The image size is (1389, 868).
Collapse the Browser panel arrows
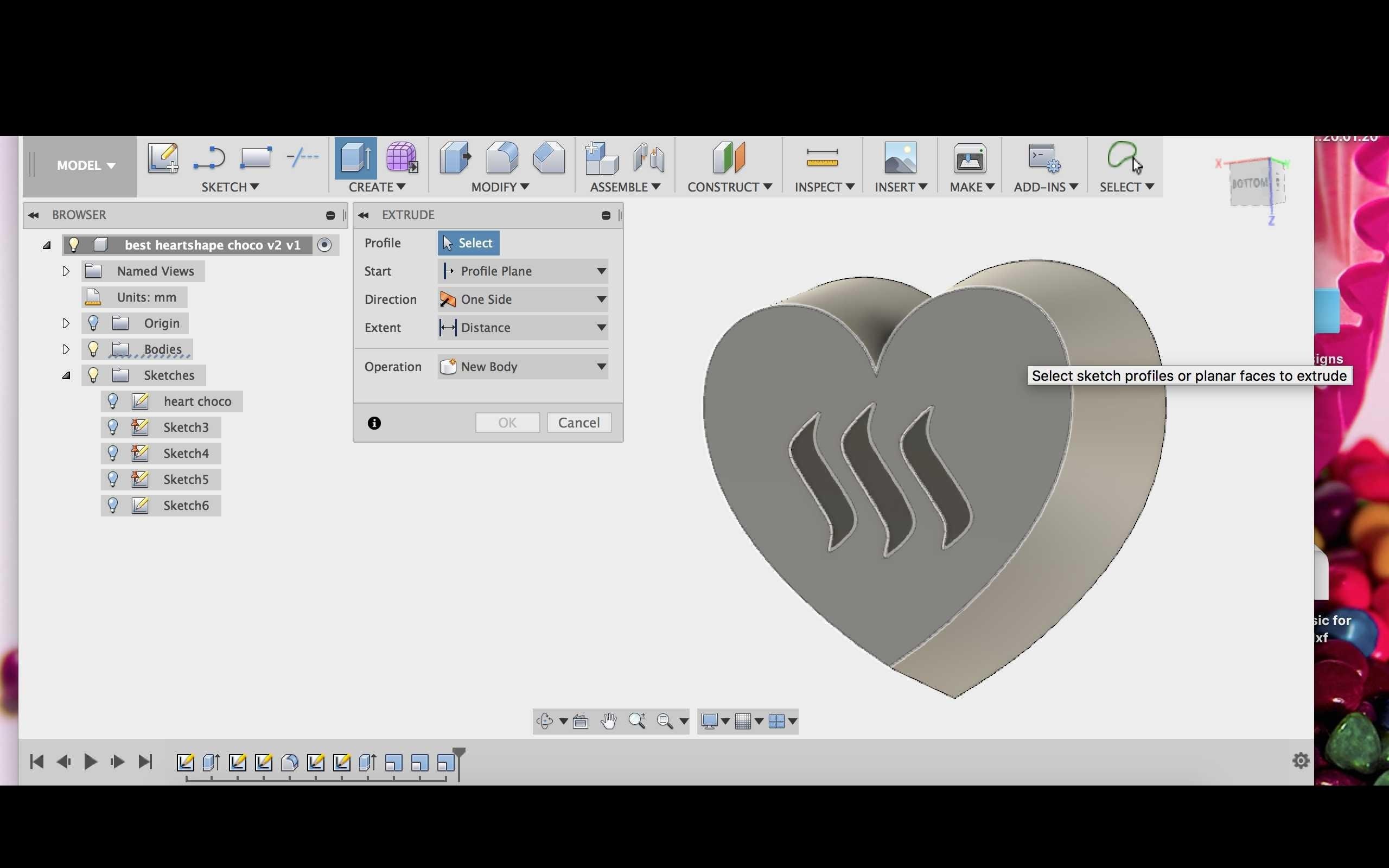coord(33,215)
